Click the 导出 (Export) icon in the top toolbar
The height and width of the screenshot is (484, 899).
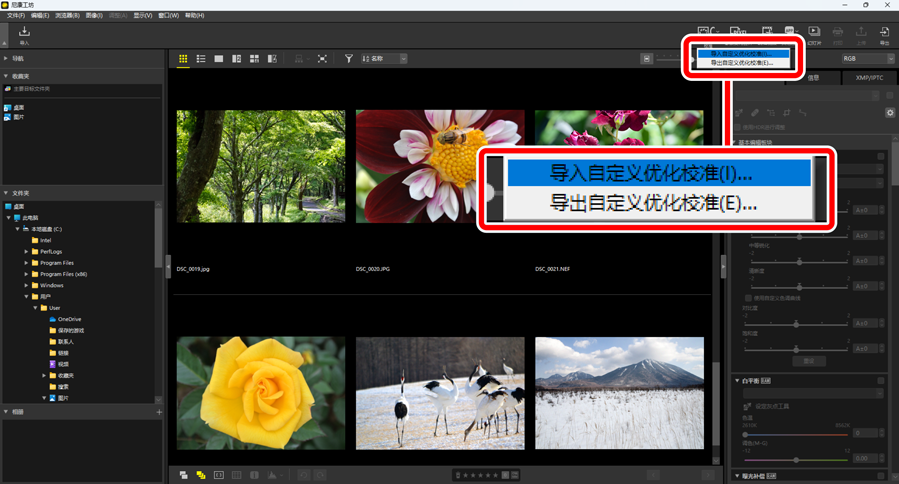884,34
